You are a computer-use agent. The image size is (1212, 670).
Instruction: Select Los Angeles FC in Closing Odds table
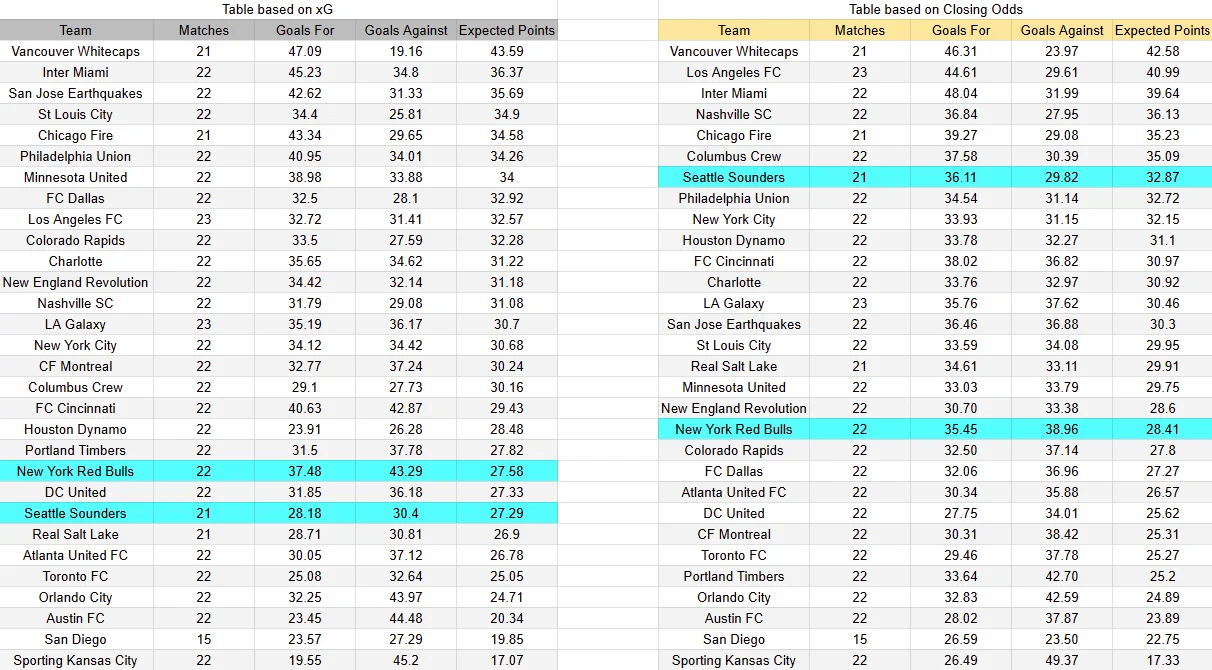[734, 72]
